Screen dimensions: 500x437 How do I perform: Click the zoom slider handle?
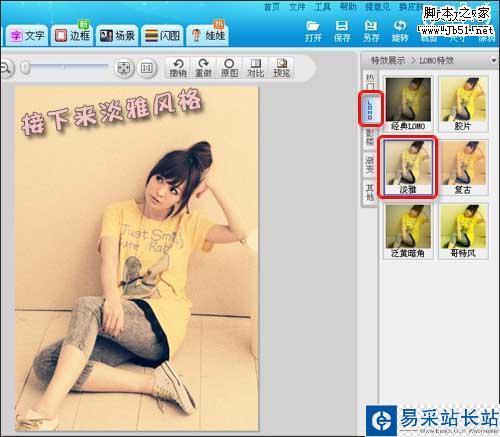click(x=25, y=68)
